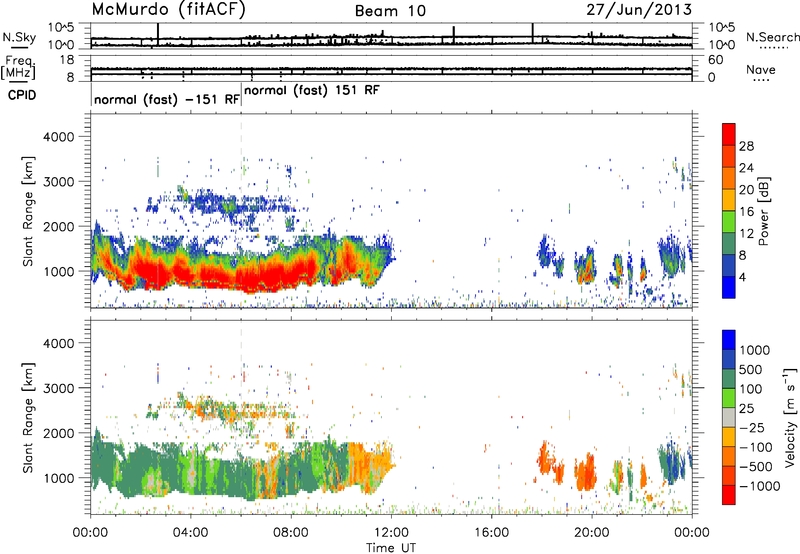
Task: Click the '28' tick on Power colorbar
Action: pyautogui.click(x=746, y=146)
